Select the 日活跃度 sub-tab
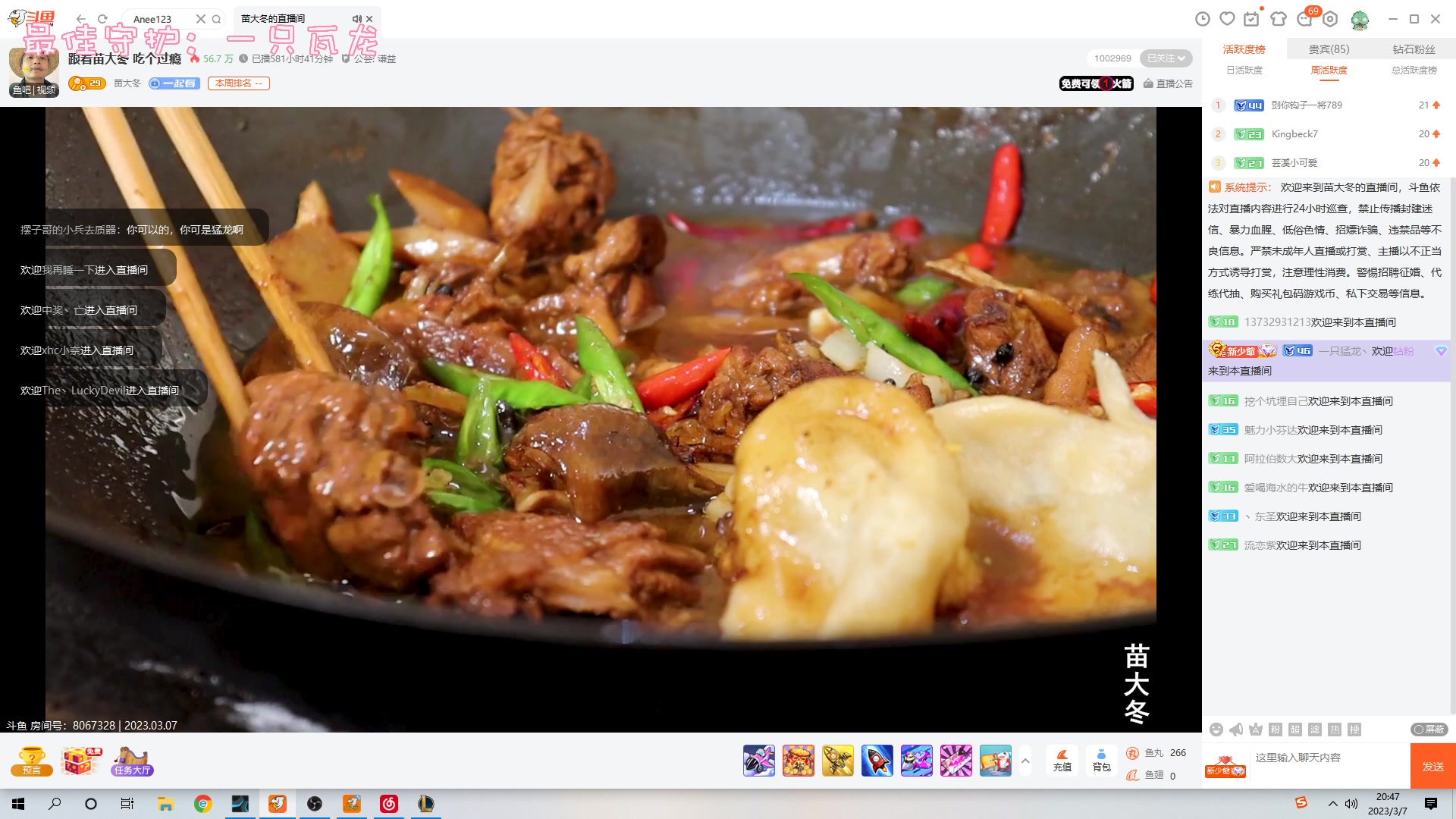 pyautogui.click(x=1244, y=71)
